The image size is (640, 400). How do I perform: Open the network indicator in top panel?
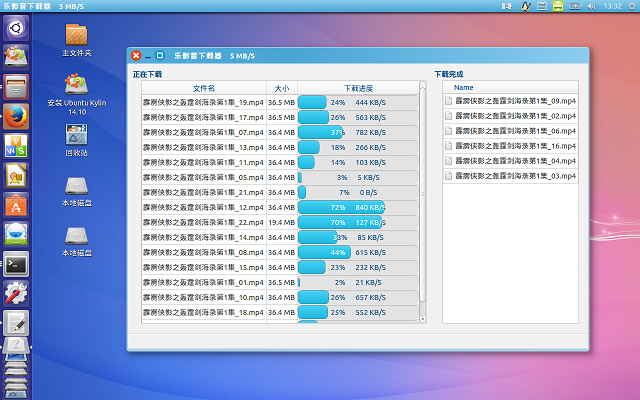tap(507, 6)
